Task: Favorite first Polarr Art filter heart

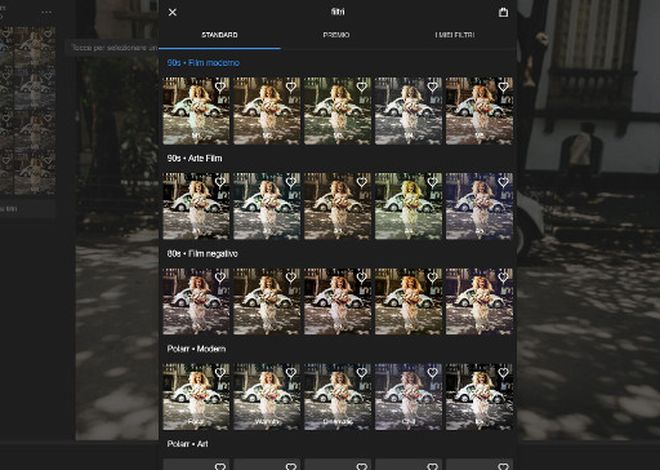Action: 220,466
